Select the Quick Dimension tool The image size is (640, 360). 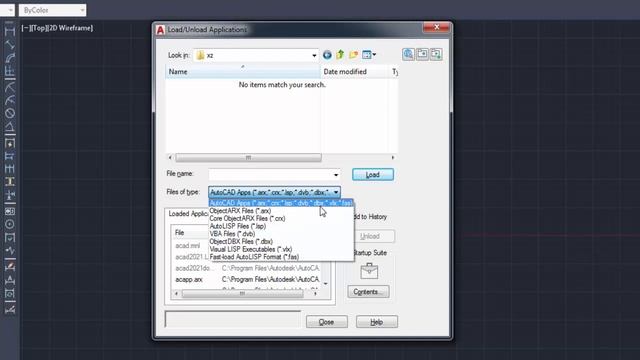[10, 143]
